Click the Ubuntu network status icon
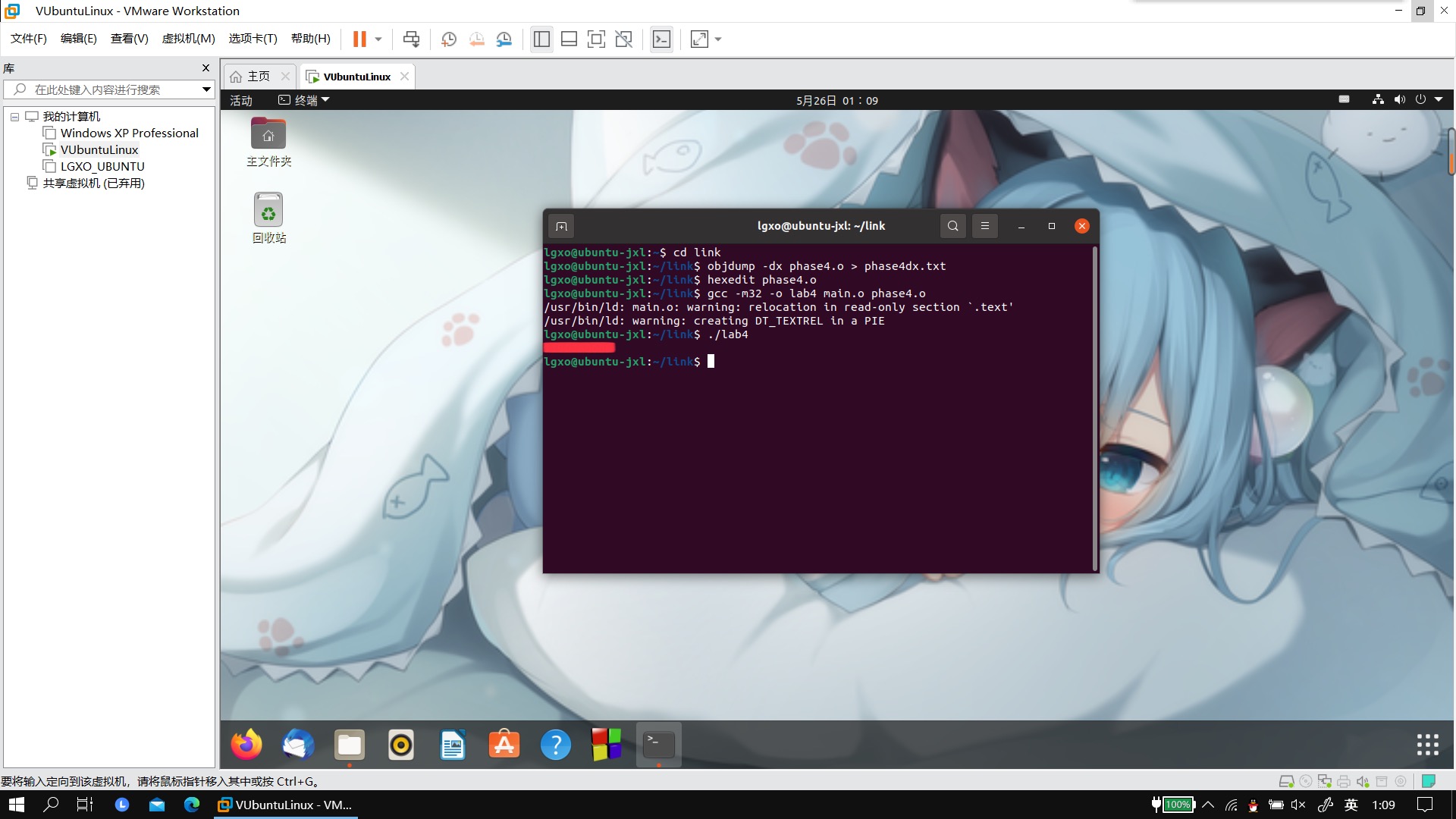This screenshot has width=1456, height=819. (x=1378, y=100)
